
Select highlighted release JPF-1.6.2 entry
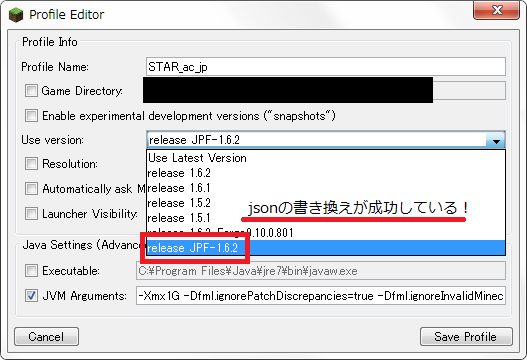(326, 248)
